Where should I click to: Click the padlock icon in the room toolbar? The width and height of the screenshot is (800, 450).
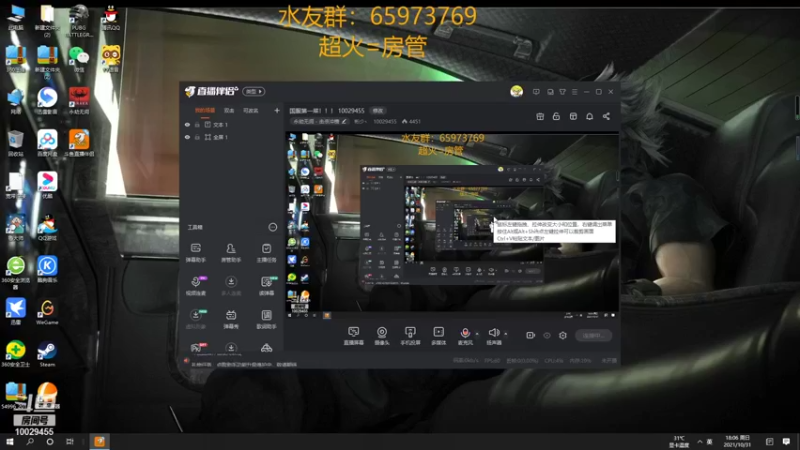point(556,116)
